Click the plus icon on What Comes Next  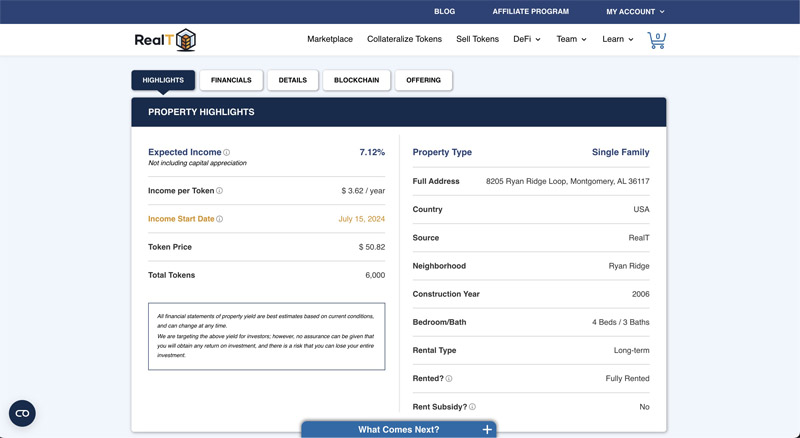[x=487, y=430]
